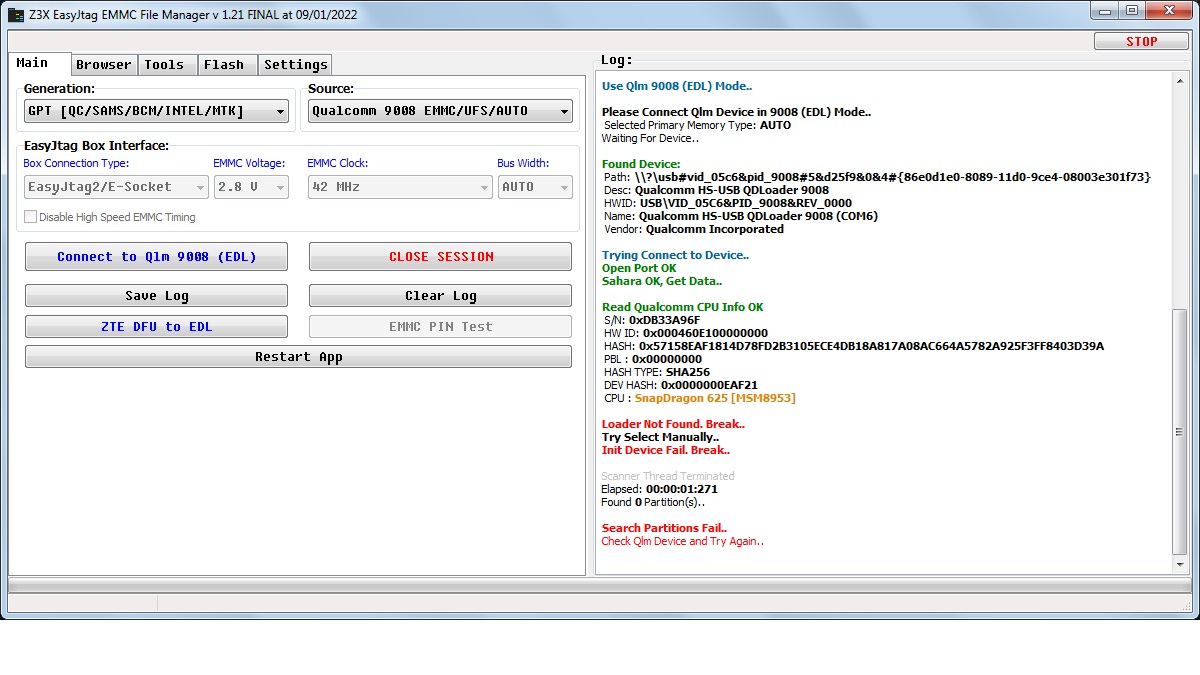Screen dimensions: 1200x675
Task: Open the EMMC Voltage 2.8 V dropdown
Action: 280,188
